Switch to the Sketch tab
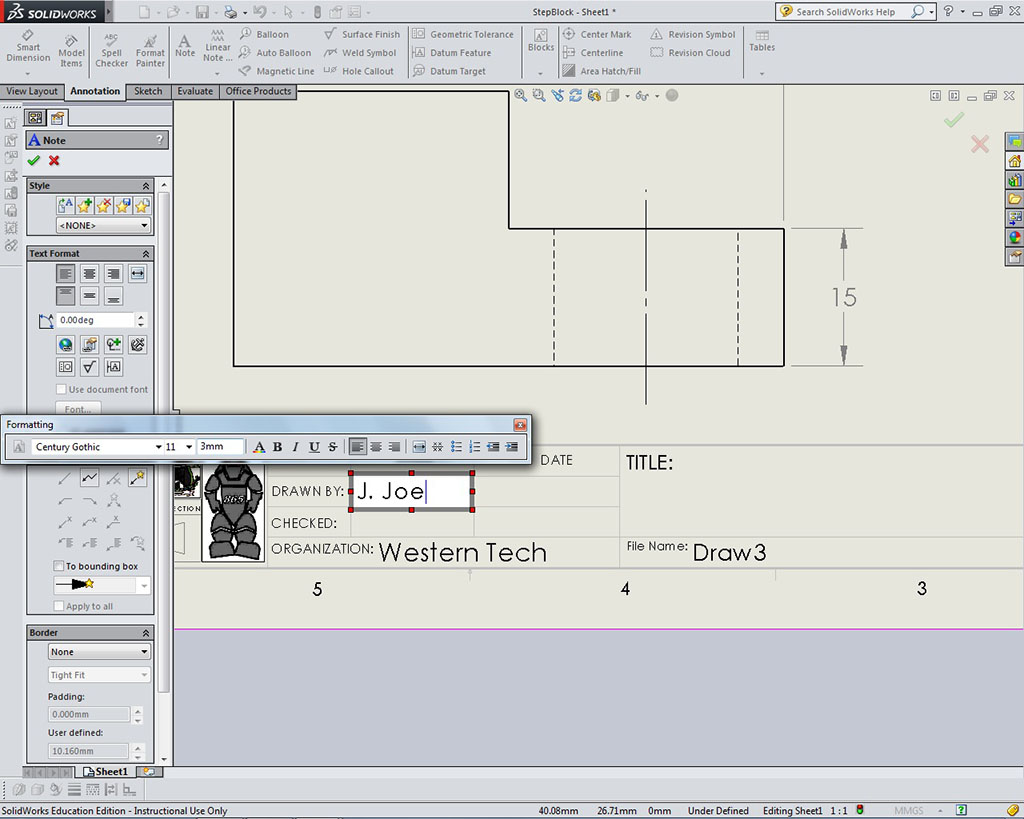Image resolution: width=1024 pixels, height=819 pixels. point(148,91)
